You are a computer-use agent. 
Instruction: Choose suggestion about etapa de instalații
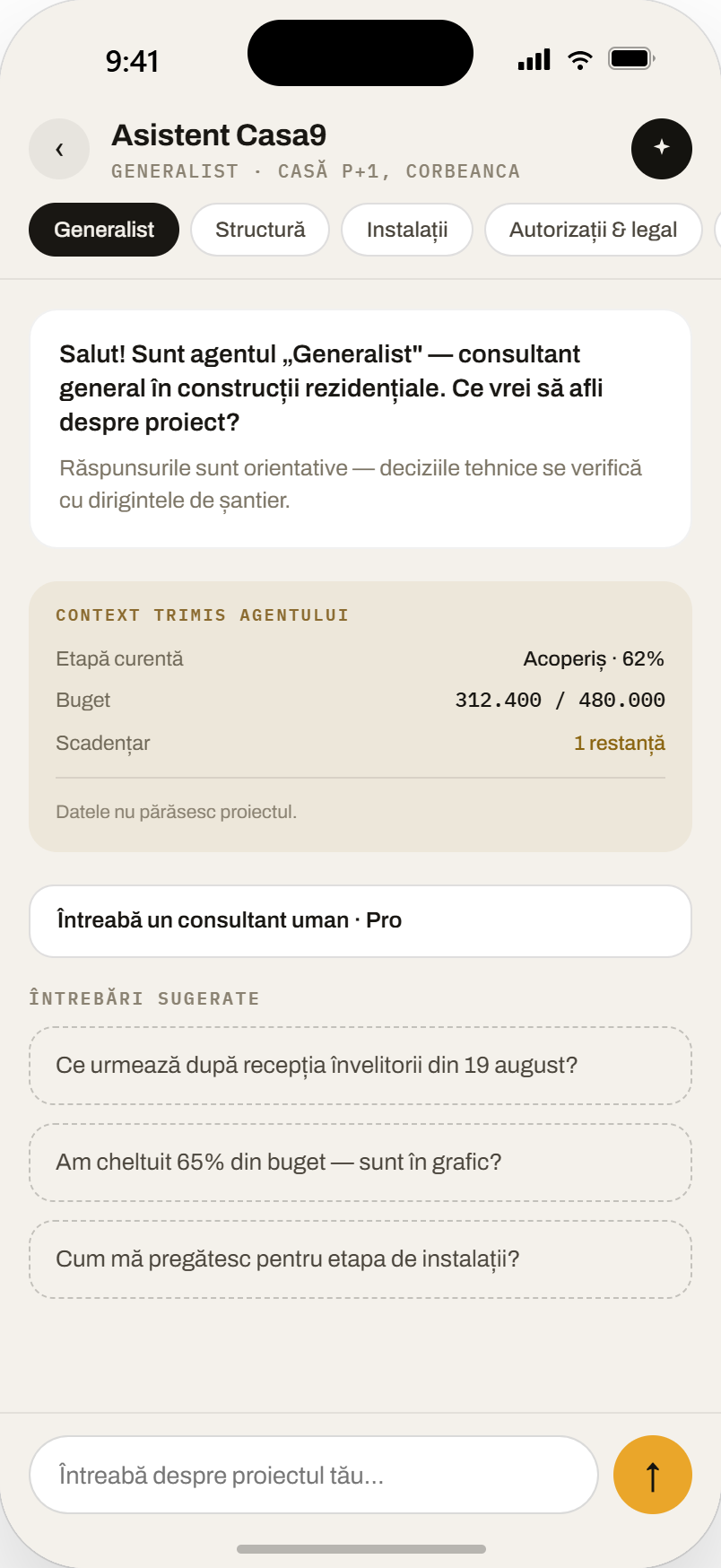pos(360,1259)
